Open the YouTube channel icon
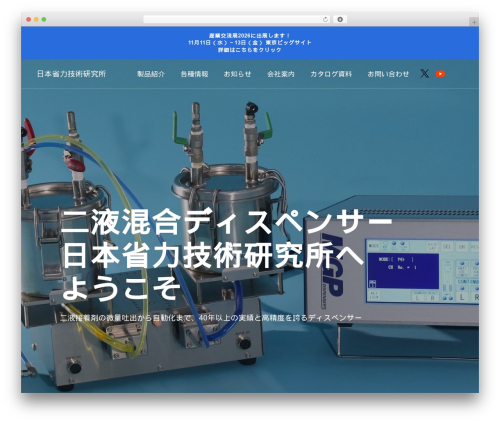The width and height of the screenshot is (500, 423). pyautogui.click(x=440, y=74)
